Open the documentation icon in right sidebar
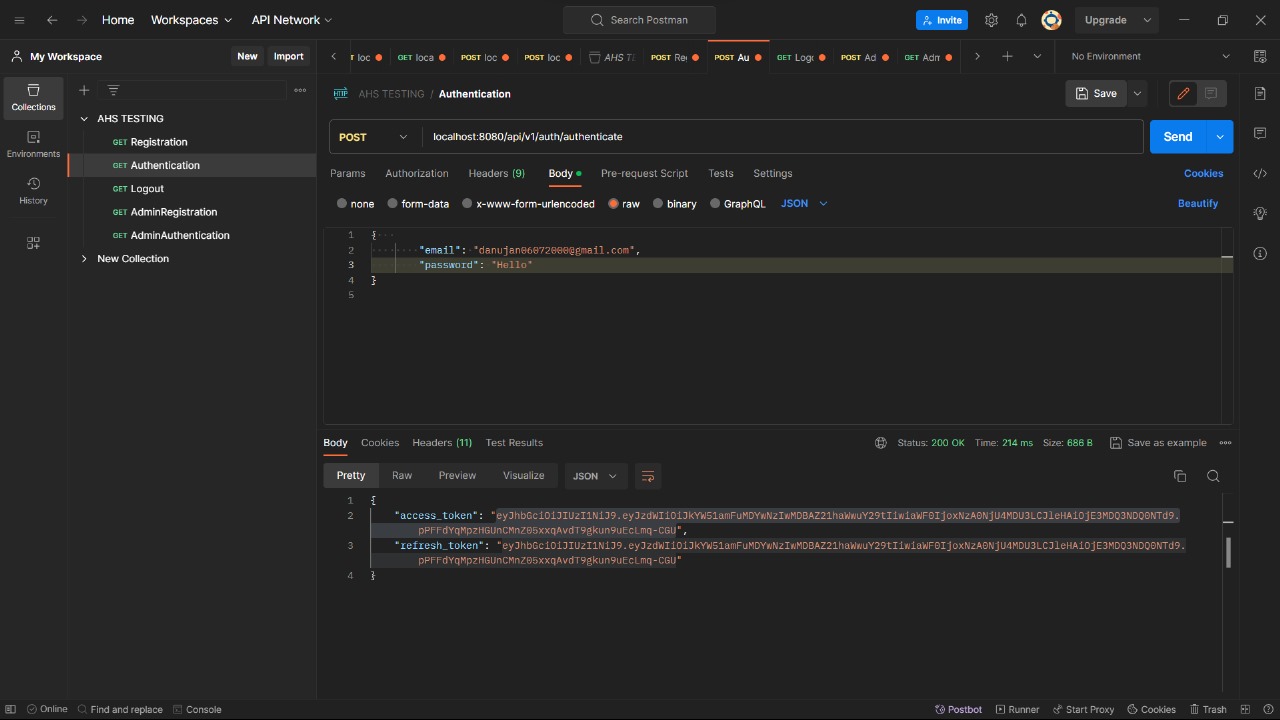This screenshot has width=1280, height=720. [1260, 93]
